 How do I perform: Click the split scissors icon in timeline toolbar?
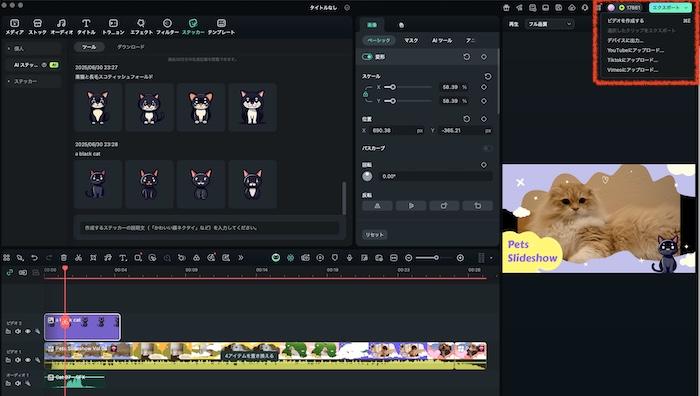click(78, 258)
